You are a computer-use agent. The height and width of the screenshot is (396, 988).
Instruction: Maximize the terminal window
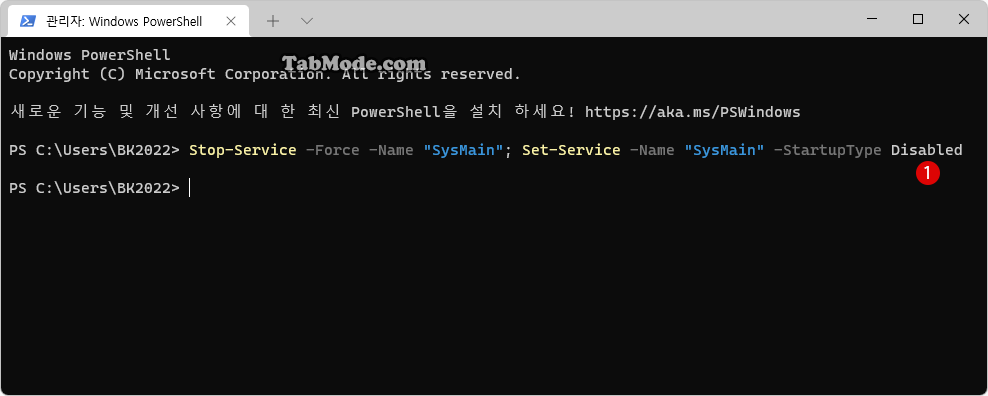coord(918,20)
